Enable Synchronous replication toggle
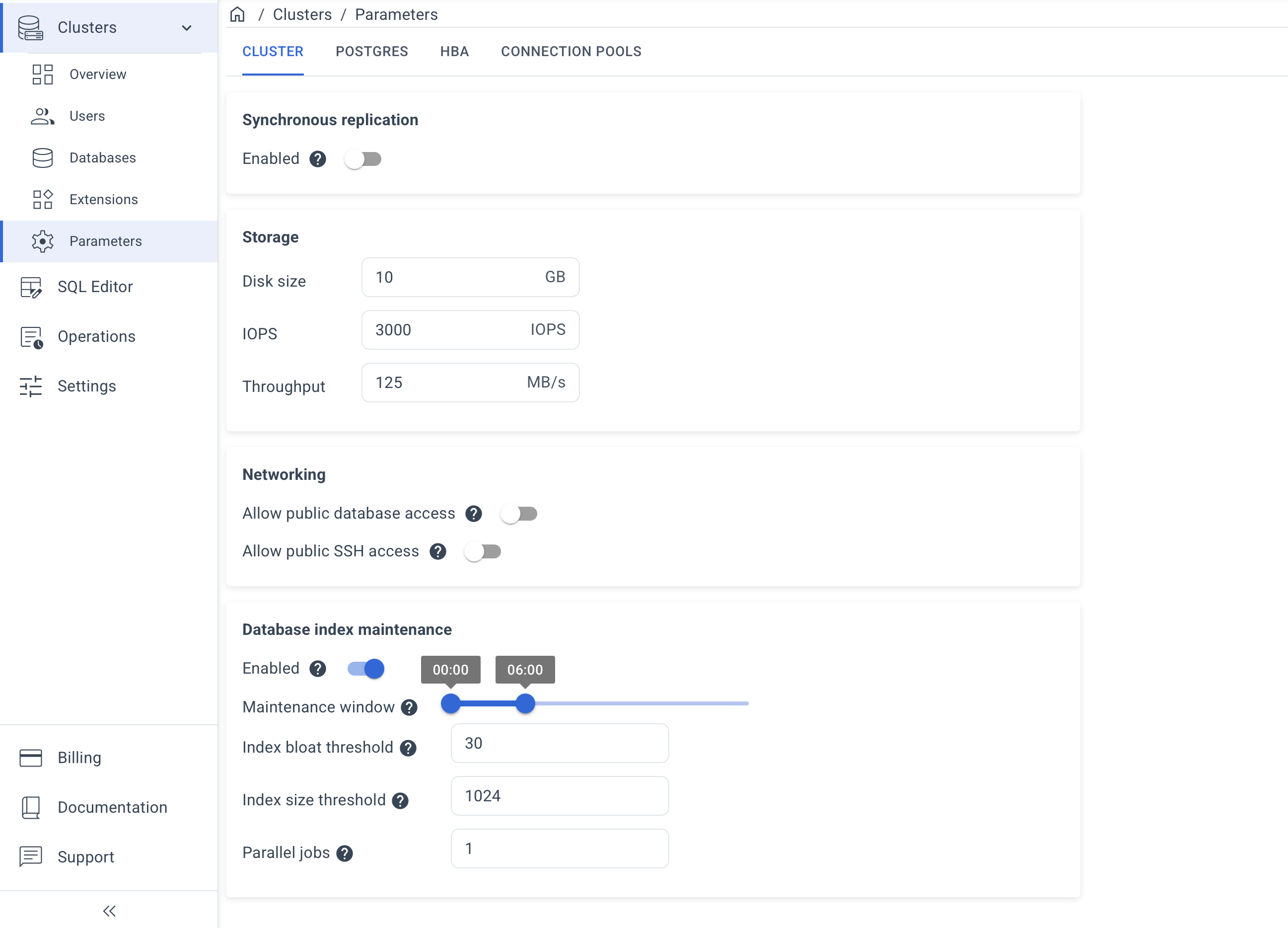1288x928 pixels. (x=363, y=159)
